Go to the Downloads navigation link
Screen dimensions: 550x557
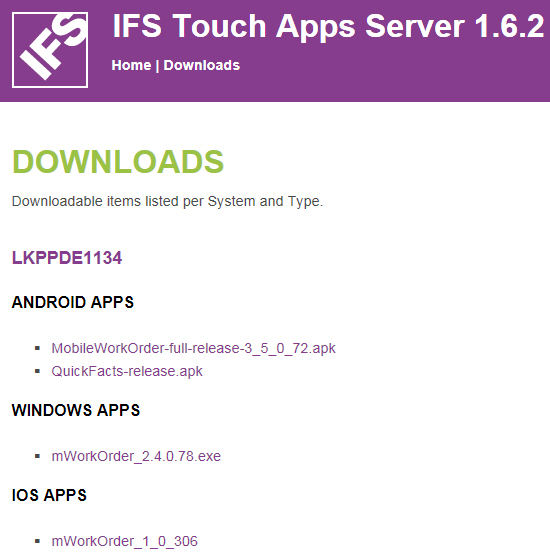pos(201,65)
